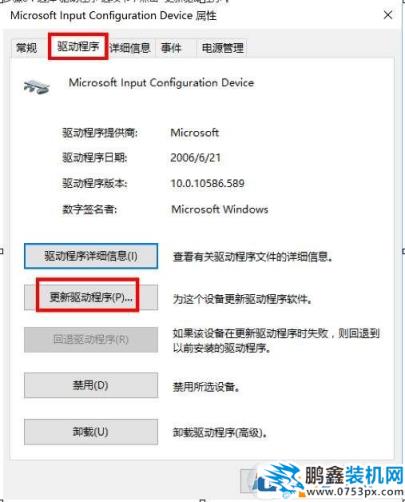Click the 卸载(U) button
Image resolution: width=405 pixels, height=502 pixels.
pos(91,432)
